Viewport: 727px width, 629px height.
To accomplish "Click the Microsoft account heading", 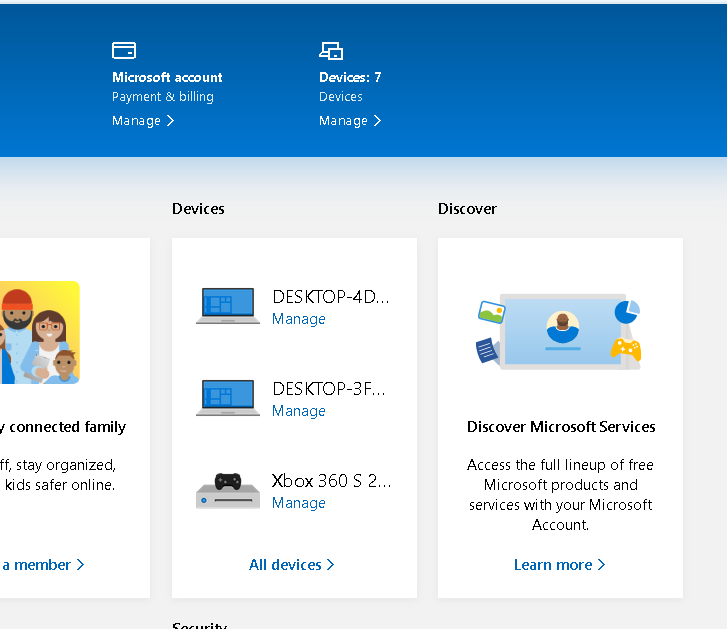I will pos(167,77).
